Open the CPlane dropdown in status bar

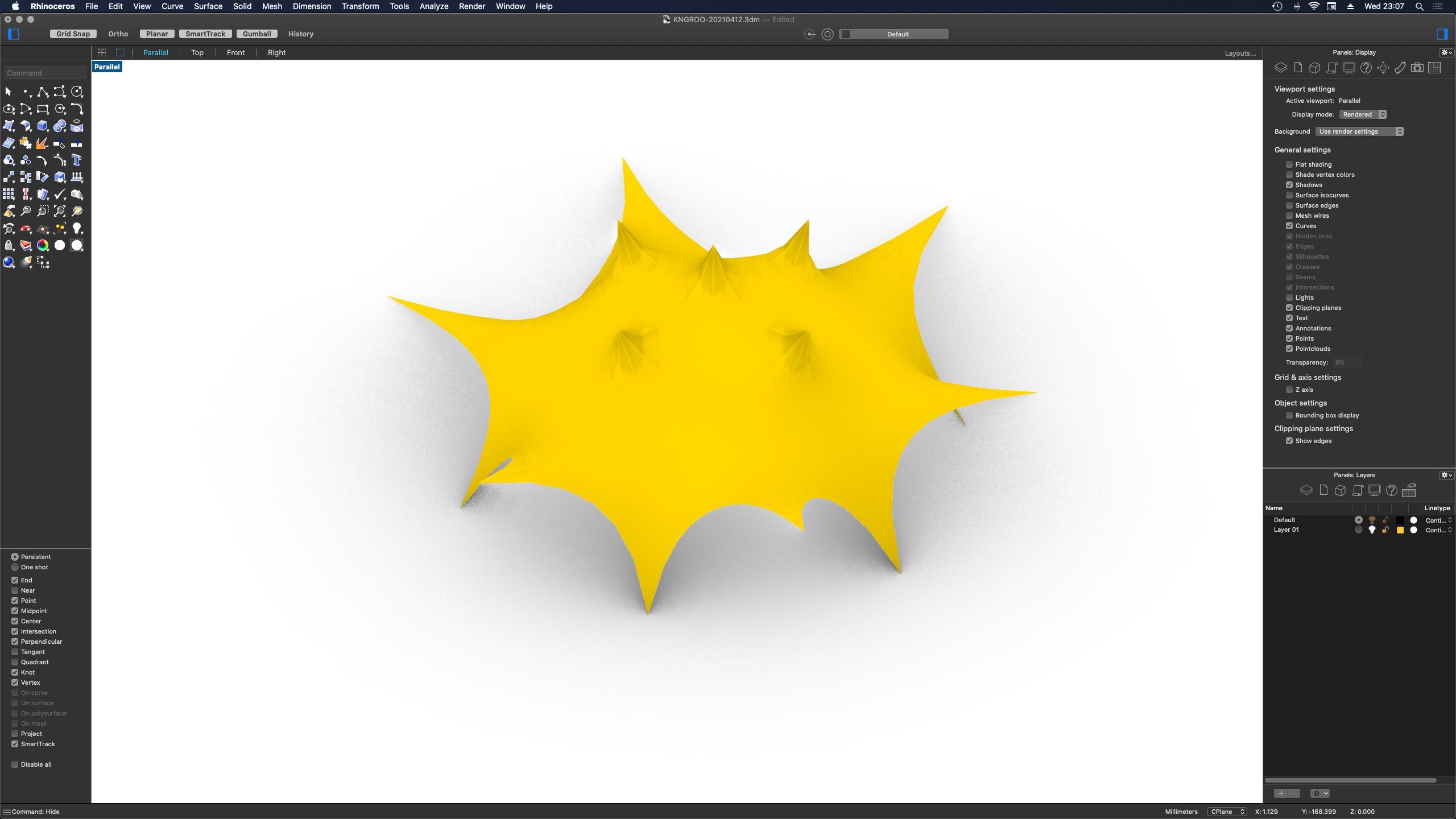(x=1227, y=812)
